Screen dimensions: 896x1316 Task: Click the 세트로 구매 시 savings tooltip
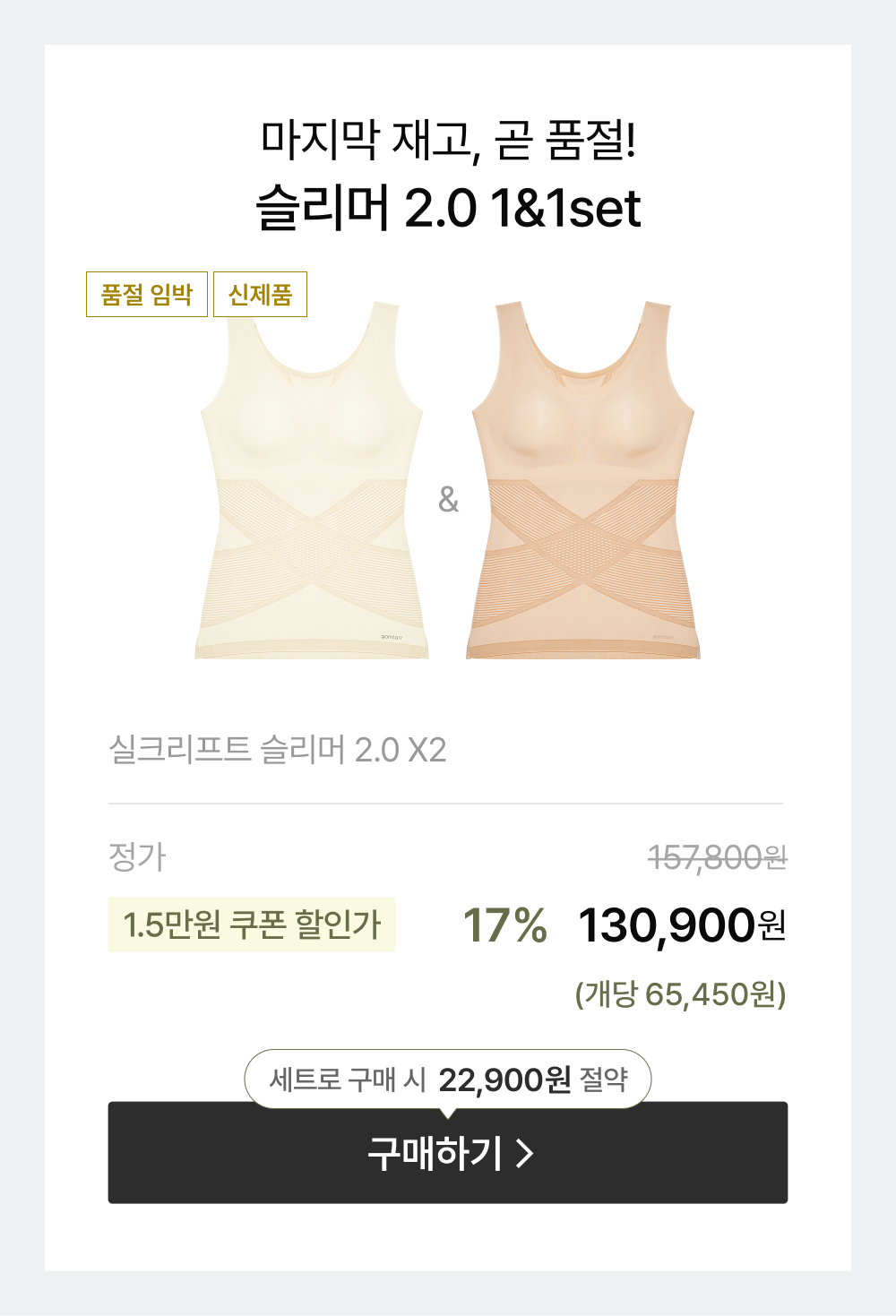tap(448, 1079)
